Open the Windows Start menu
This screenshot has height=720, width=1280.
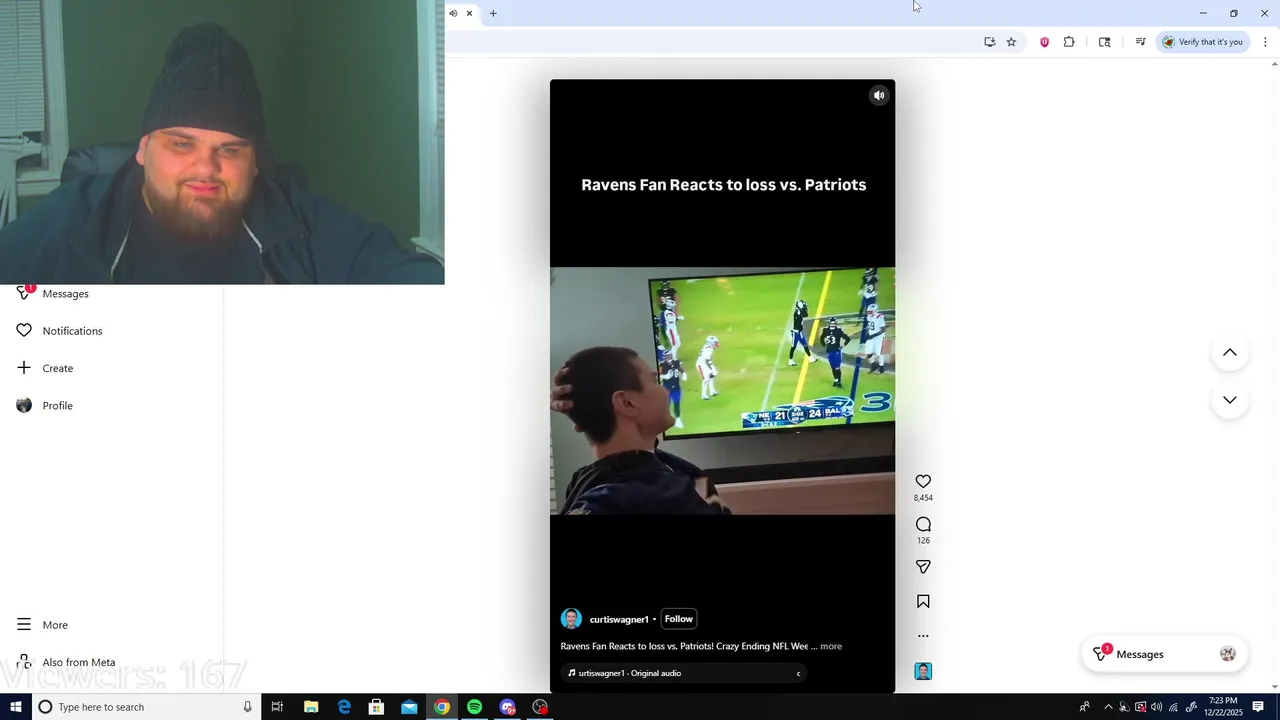click(16, 707)
